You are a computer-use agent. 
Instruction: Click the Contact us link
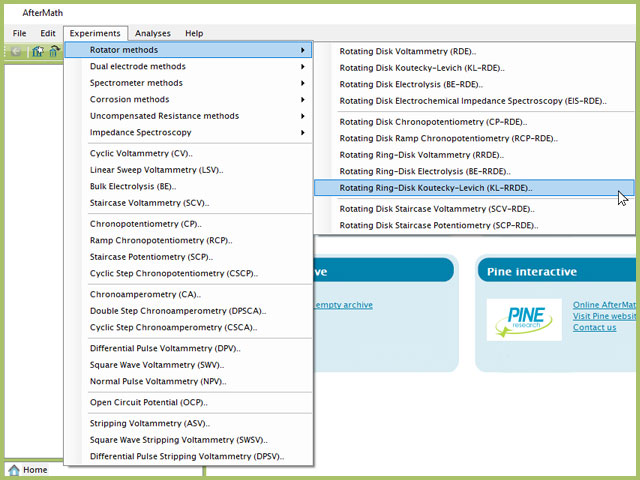[x=594, y=327]
